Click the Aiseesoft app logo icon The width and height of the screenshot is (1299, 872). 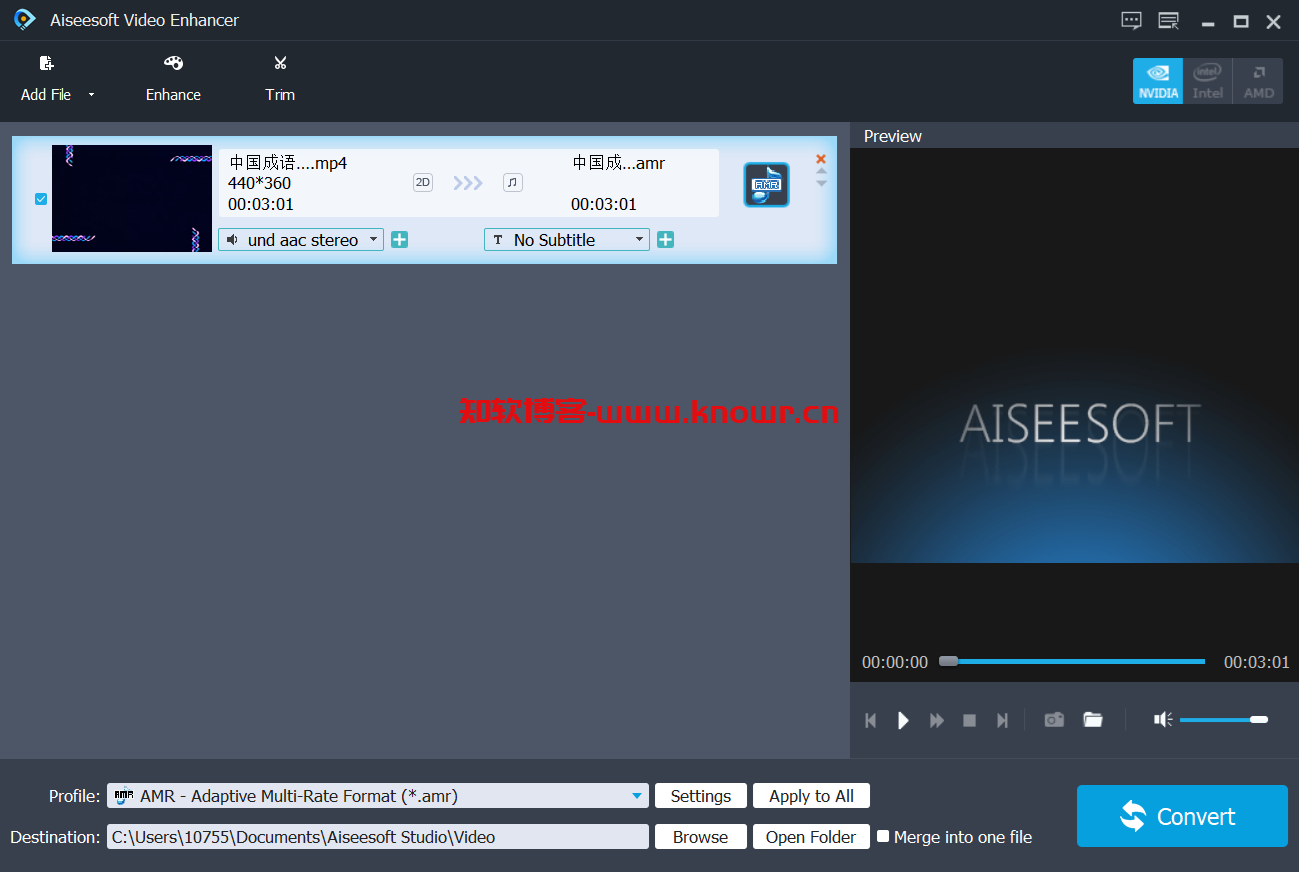click(x=24, y=20)
